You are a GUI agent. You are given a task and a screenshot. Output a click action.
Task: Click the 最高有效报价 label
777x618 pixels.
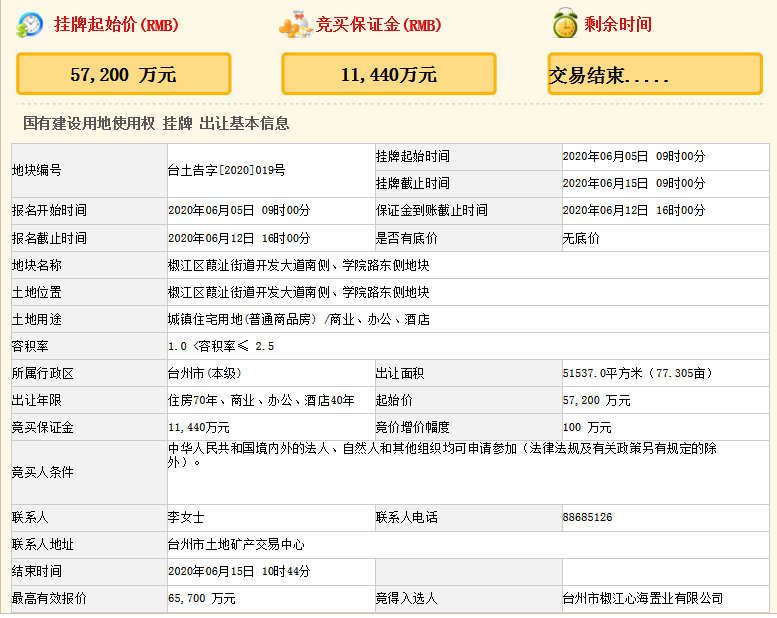tap(49, 599)
